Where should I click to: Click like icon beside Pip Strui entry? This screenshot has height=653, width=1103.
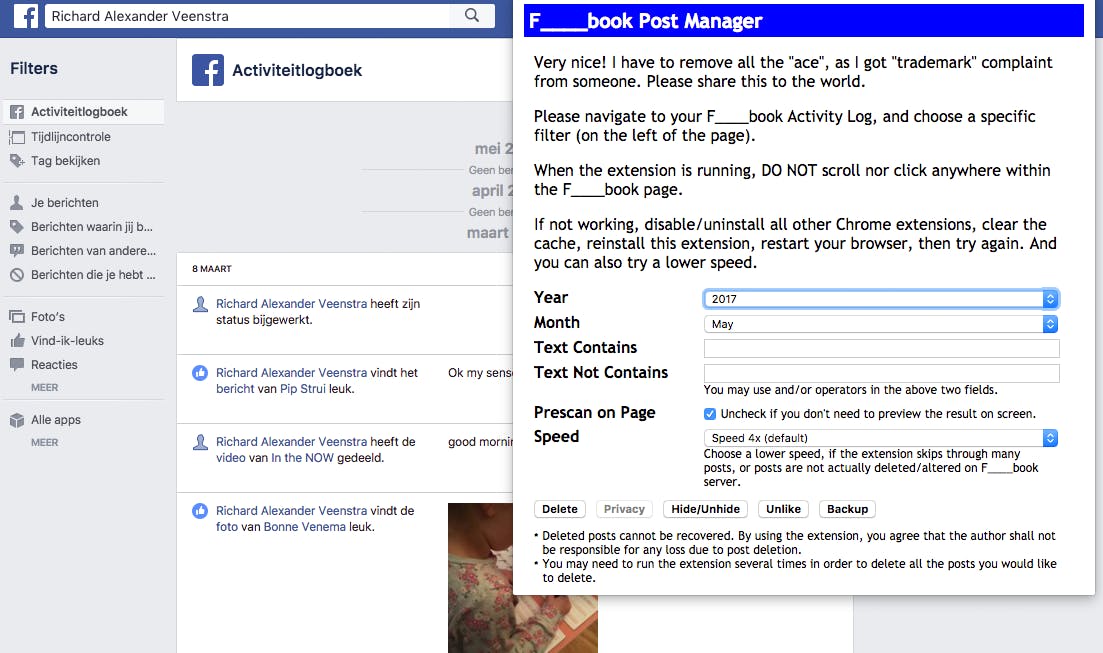tap(200, 373)
